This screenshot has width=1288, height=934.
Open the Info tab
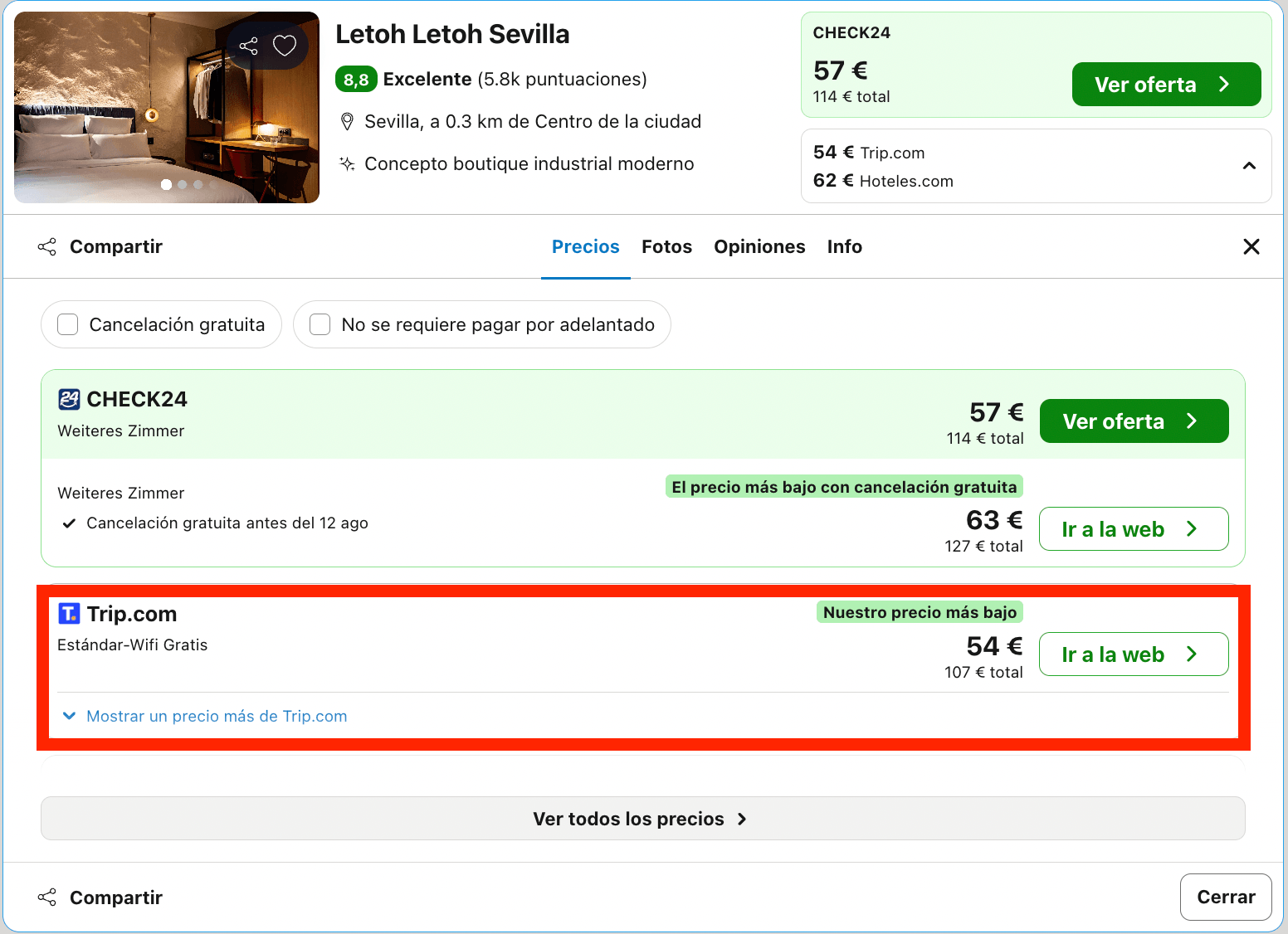pos(844,246)
